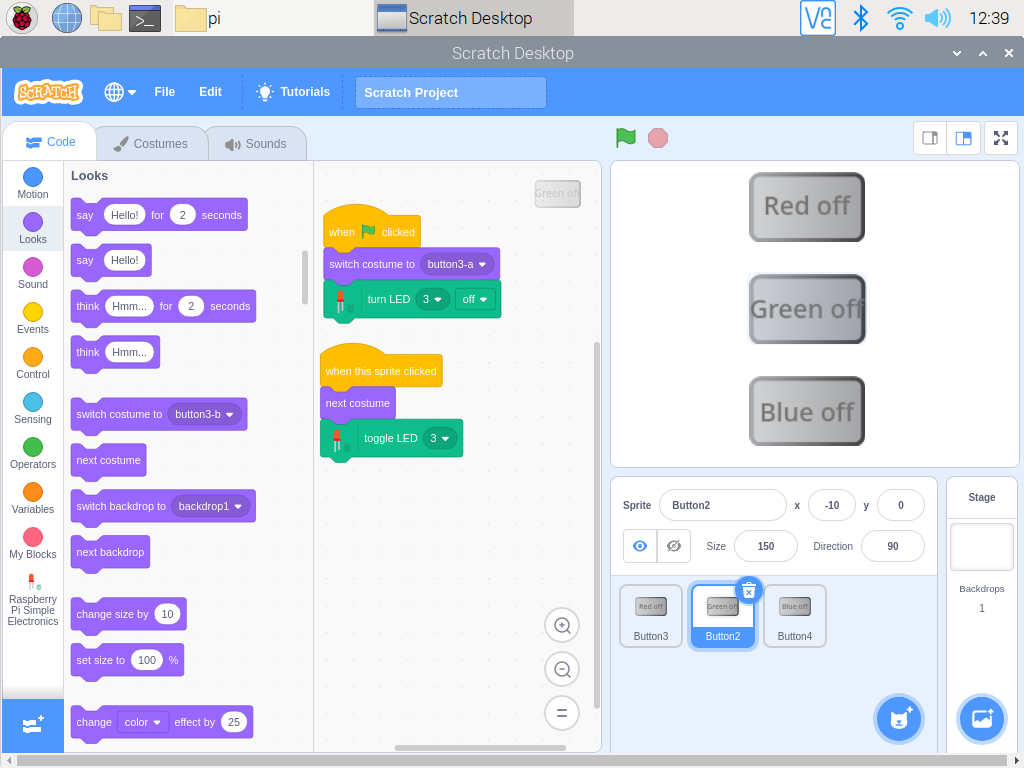This screenshot has height=768, width=1024.
Task: Select the Operators block category
Action: [x=33, y=454]
